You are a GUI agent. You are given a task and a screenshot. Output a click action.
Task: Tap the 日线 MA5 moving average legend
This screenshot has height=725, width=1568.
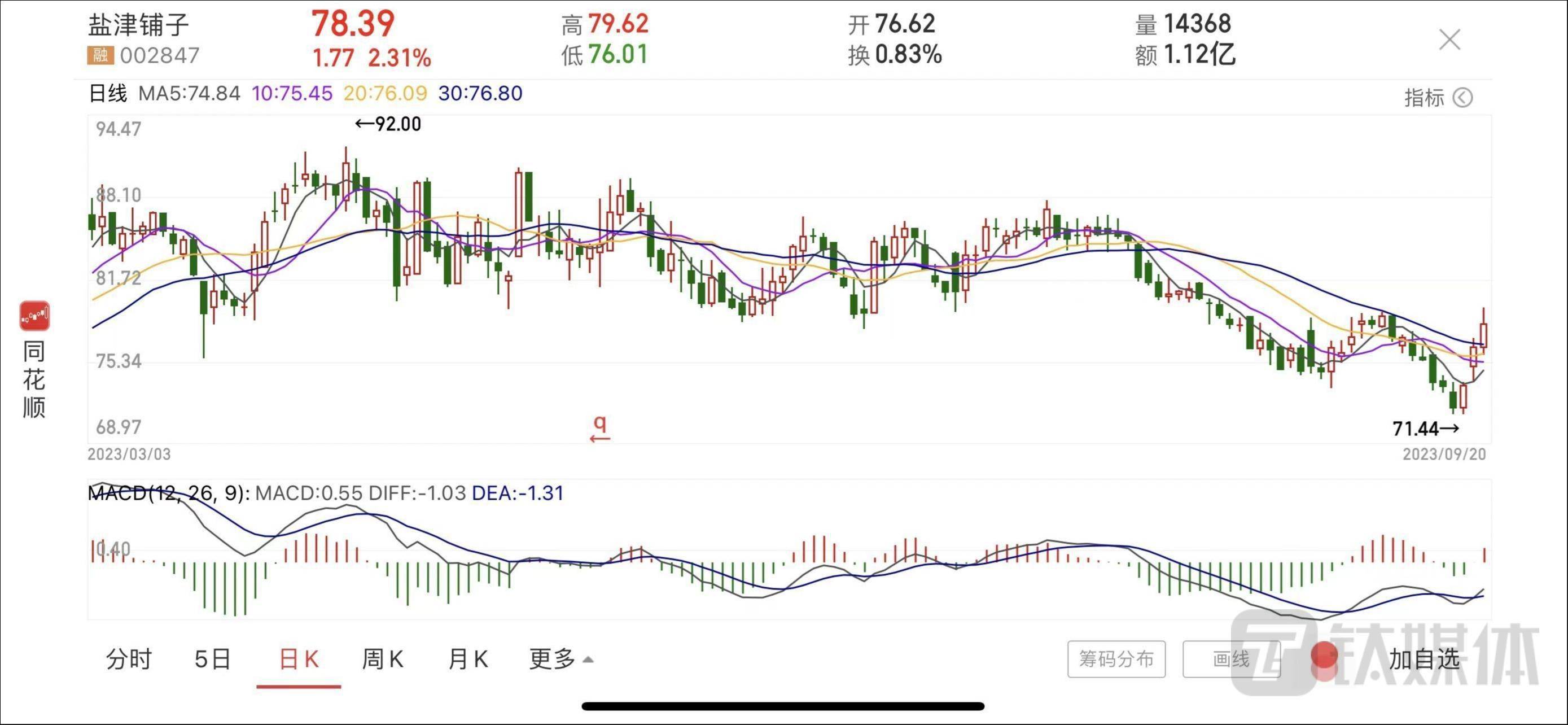164,93
